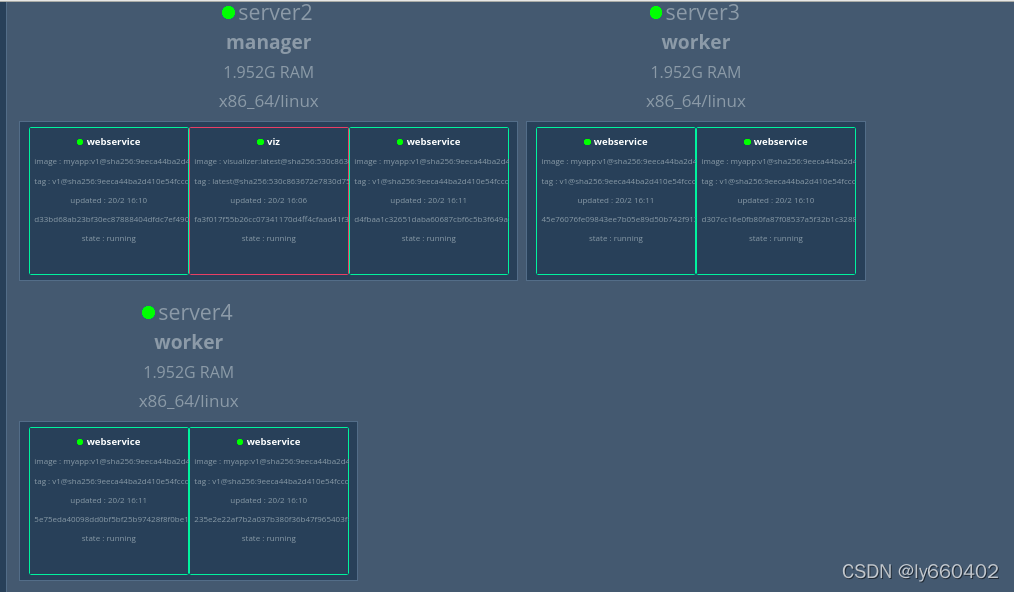Viewport: 1014px width, 592px height.
Task: Click the container ID 5e75eda40098dd0bf
Action: [111, 520]
